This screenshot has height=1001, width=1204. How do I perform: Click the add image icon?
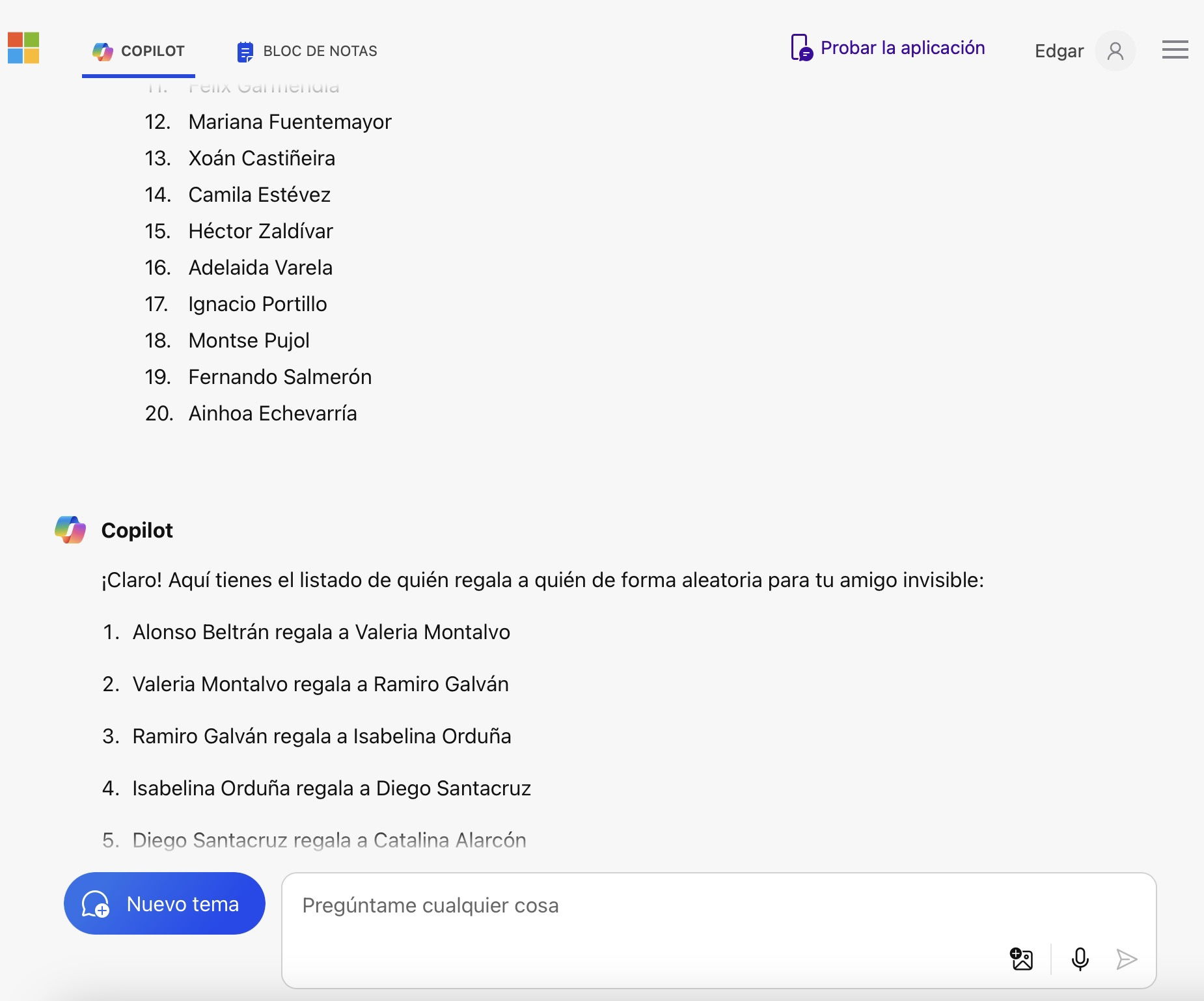(1021, 959)
